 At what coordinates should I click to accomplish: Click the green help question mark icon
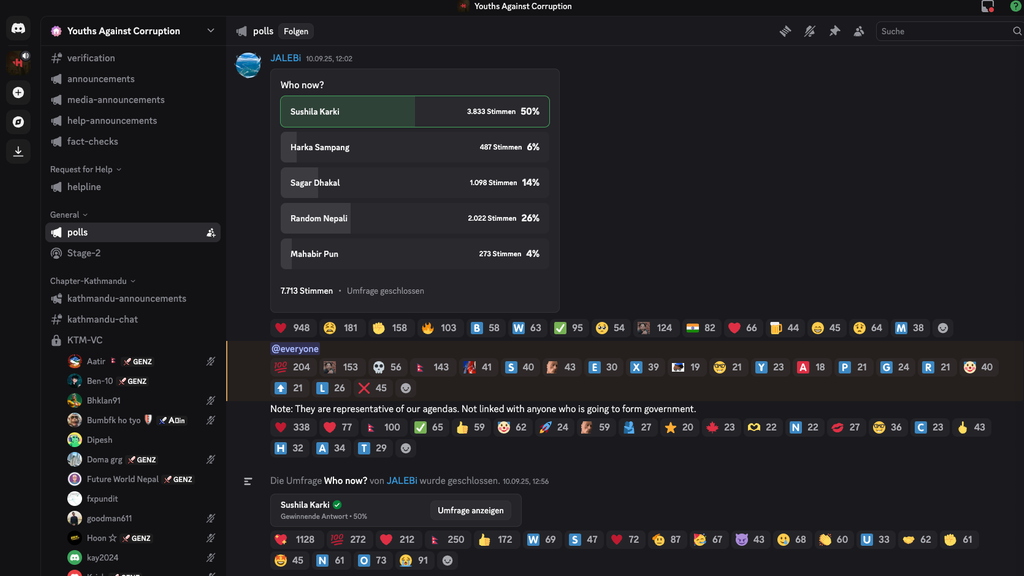click(1016, 7)
